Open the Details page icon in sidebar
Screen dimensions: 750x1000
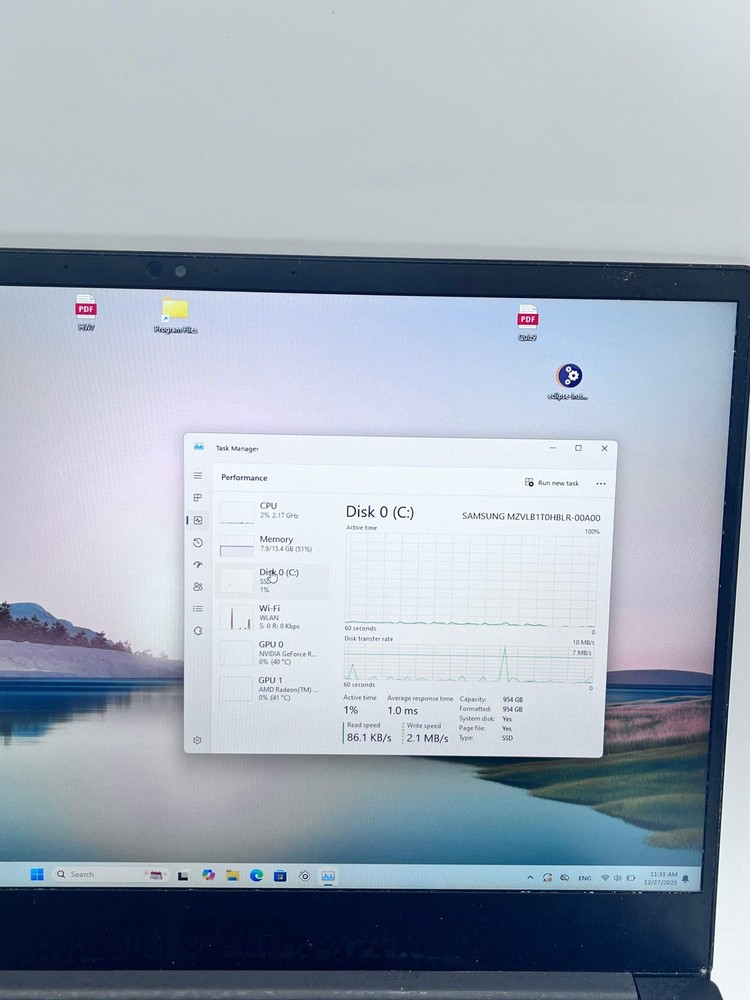coord(198,609)
